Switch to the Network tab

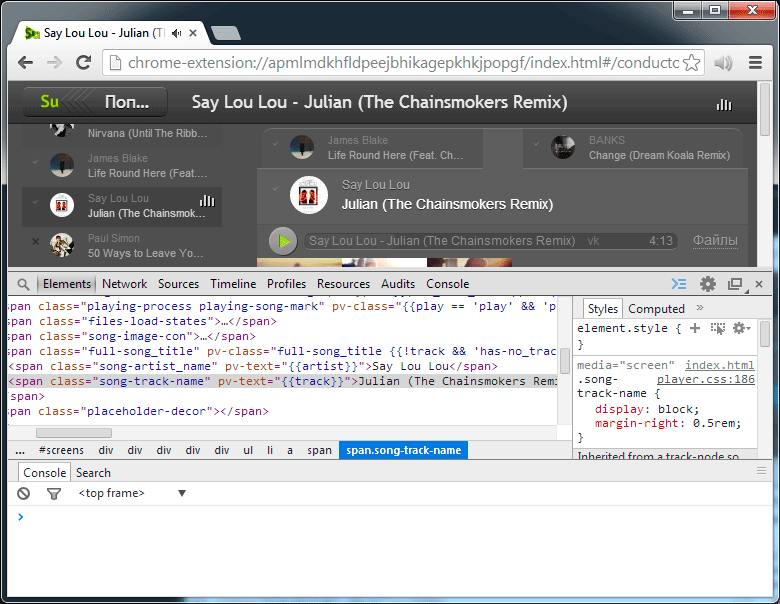coord(124,284)
